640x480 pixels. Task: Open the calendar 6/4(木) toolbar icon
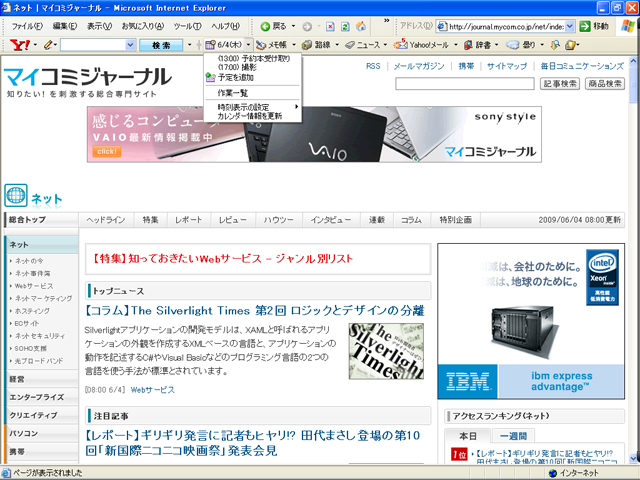pos(210,45)
